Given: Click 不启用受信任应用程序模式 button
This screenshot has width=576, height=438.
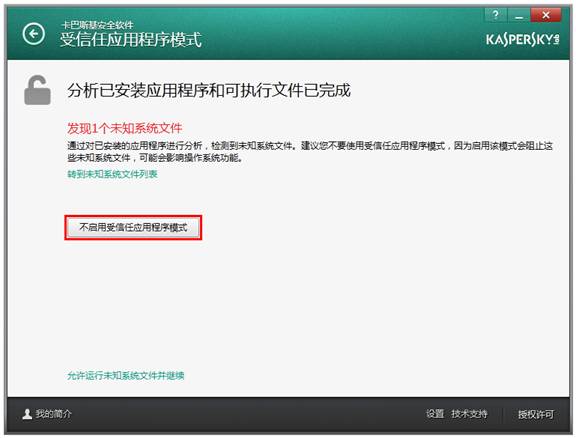Looking at the screenshot, I should [x=133, y=227].
